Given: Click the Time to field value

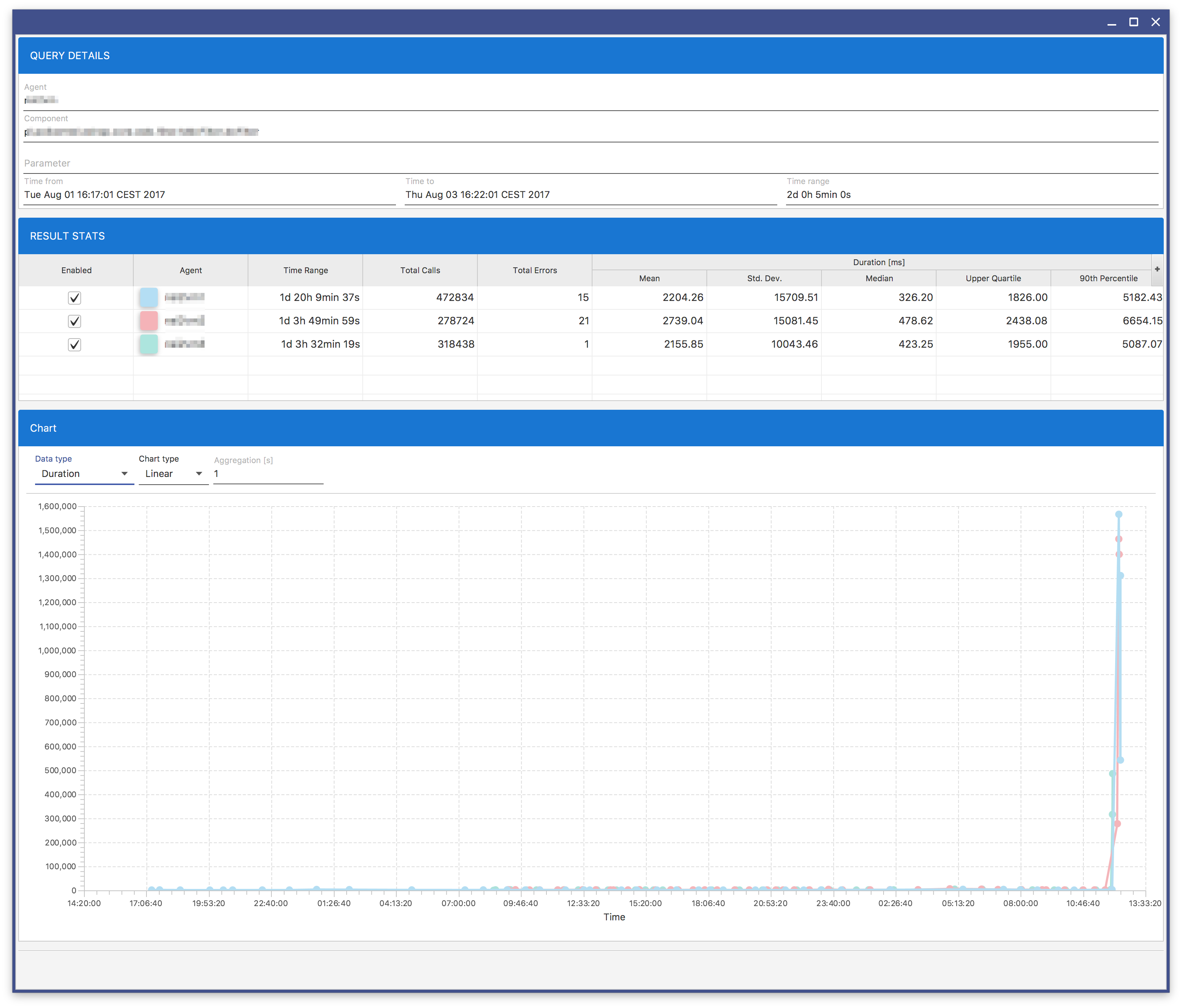Looking at the screenshot, I should coord(477,195).
